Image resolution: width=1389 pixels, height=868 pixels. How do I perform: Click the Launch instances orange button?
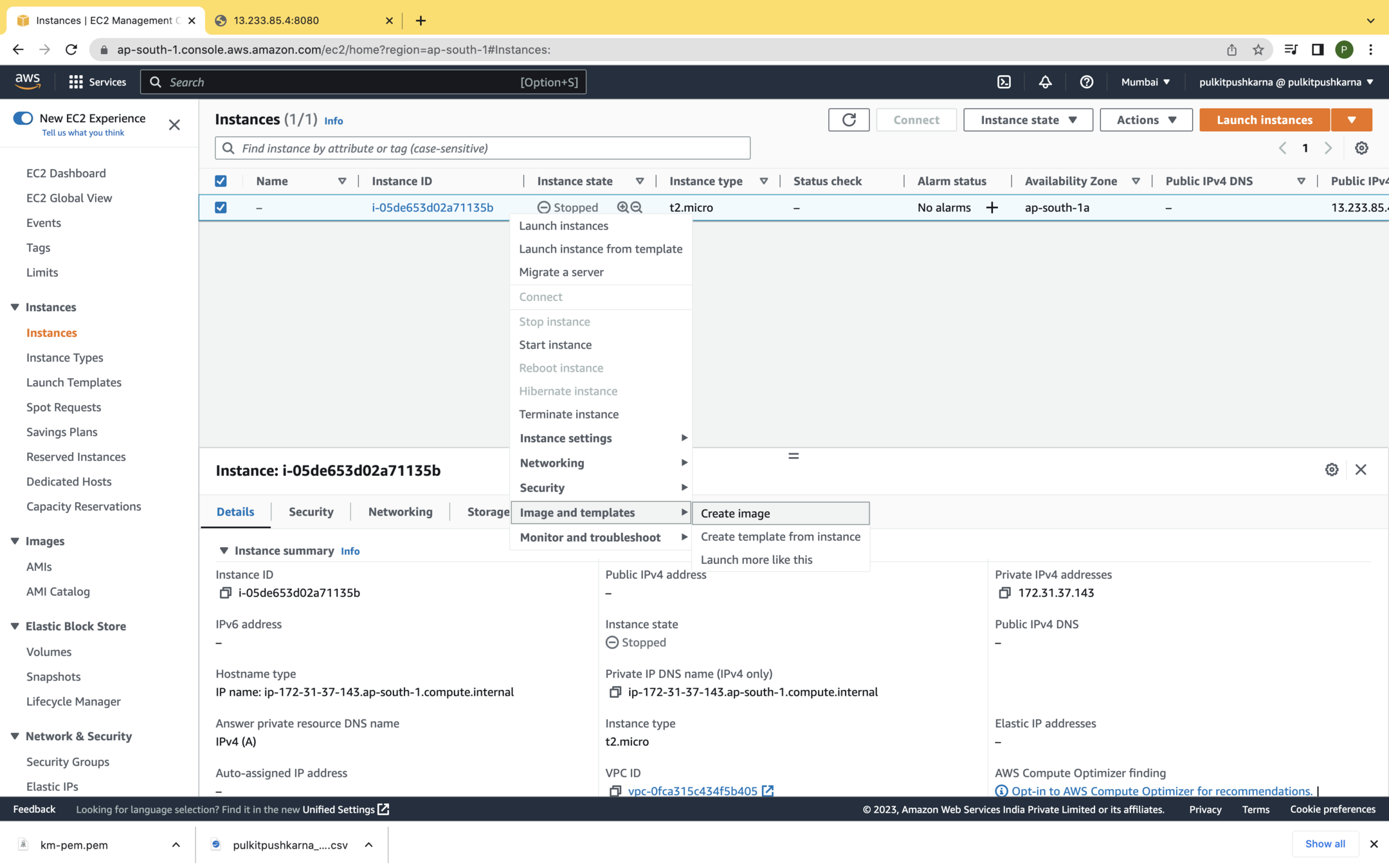(x=1264, y=120)
